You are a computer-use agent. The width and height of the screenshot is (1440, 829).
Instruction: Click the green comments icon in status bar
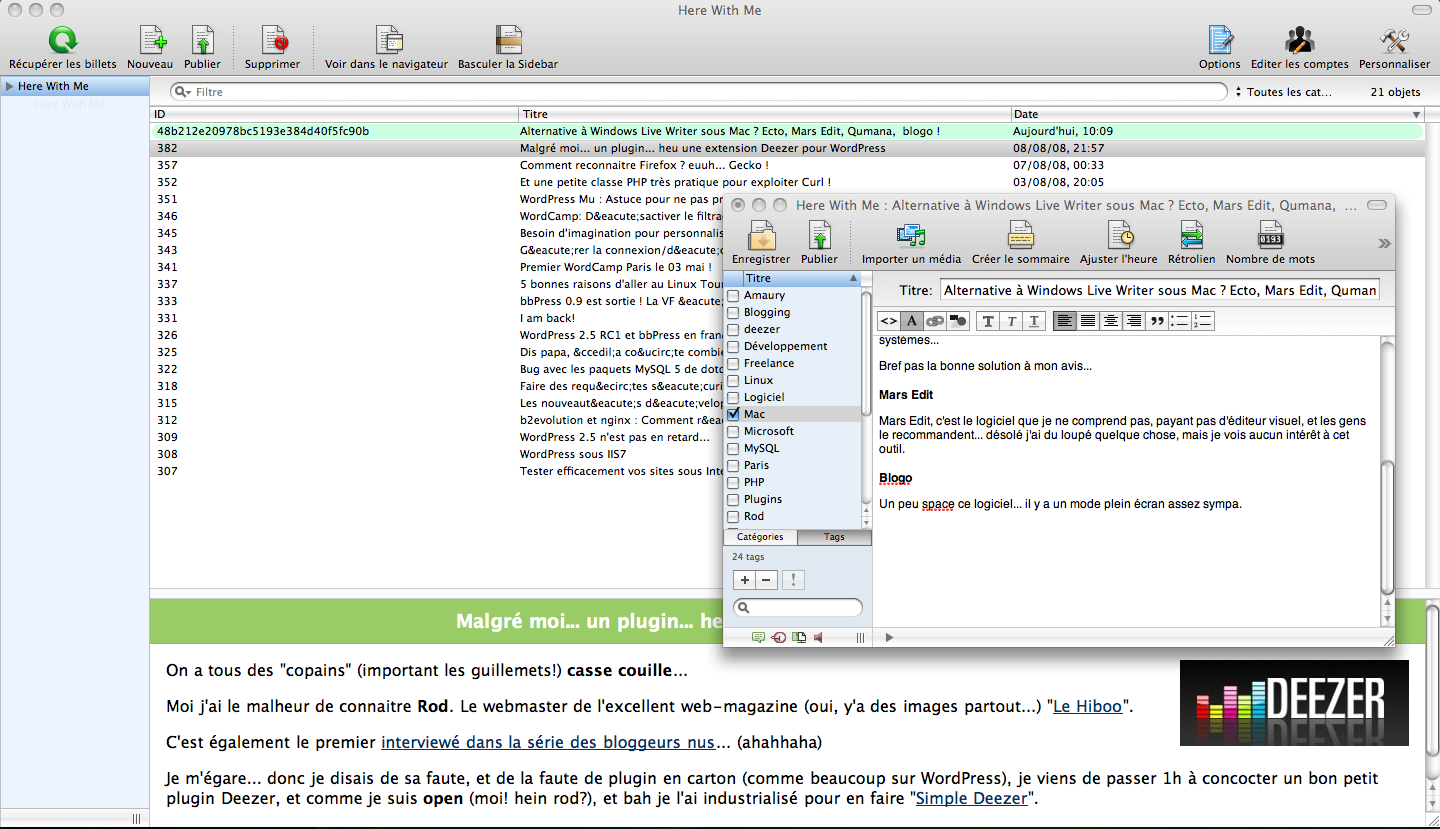(758, 637)
